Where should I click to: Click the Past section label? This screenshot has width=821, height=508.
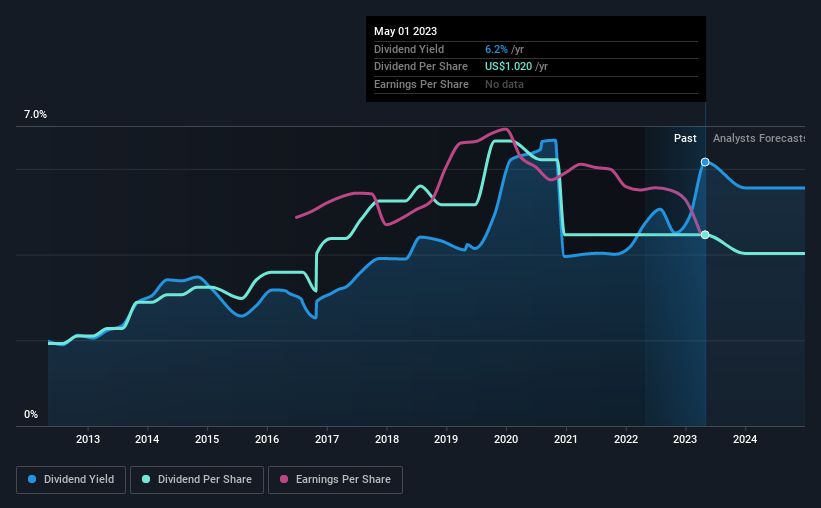(685, 138)
